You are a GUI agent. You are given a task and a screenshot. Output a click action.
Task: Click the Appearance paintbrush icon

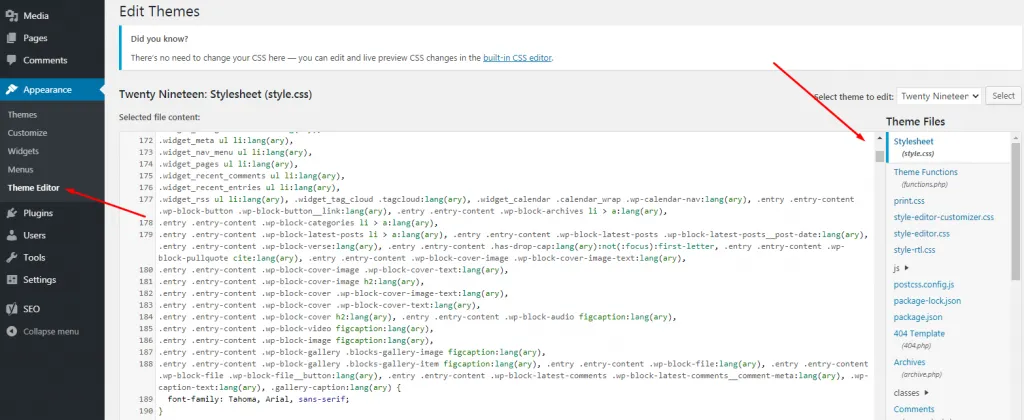[x=12, y=89]
